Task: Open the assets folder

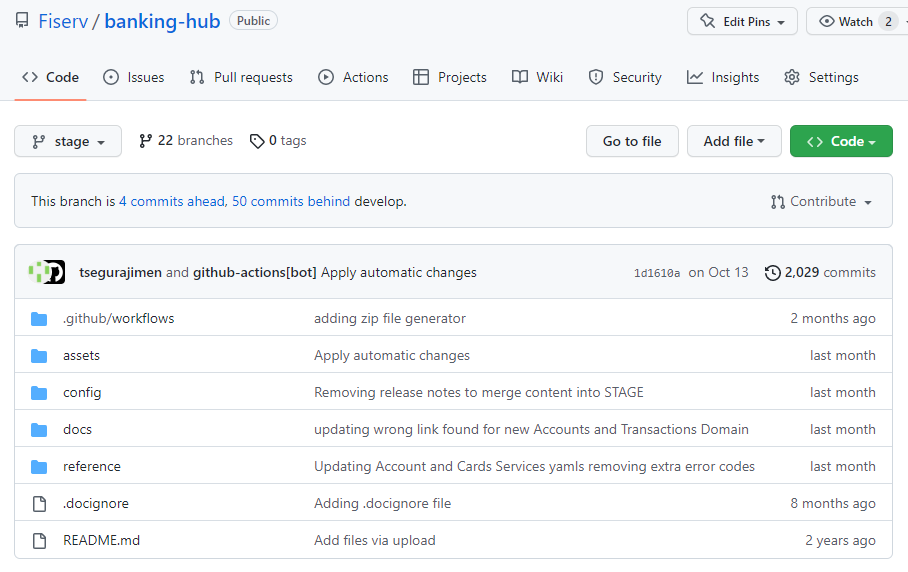Action: (81, 355)
